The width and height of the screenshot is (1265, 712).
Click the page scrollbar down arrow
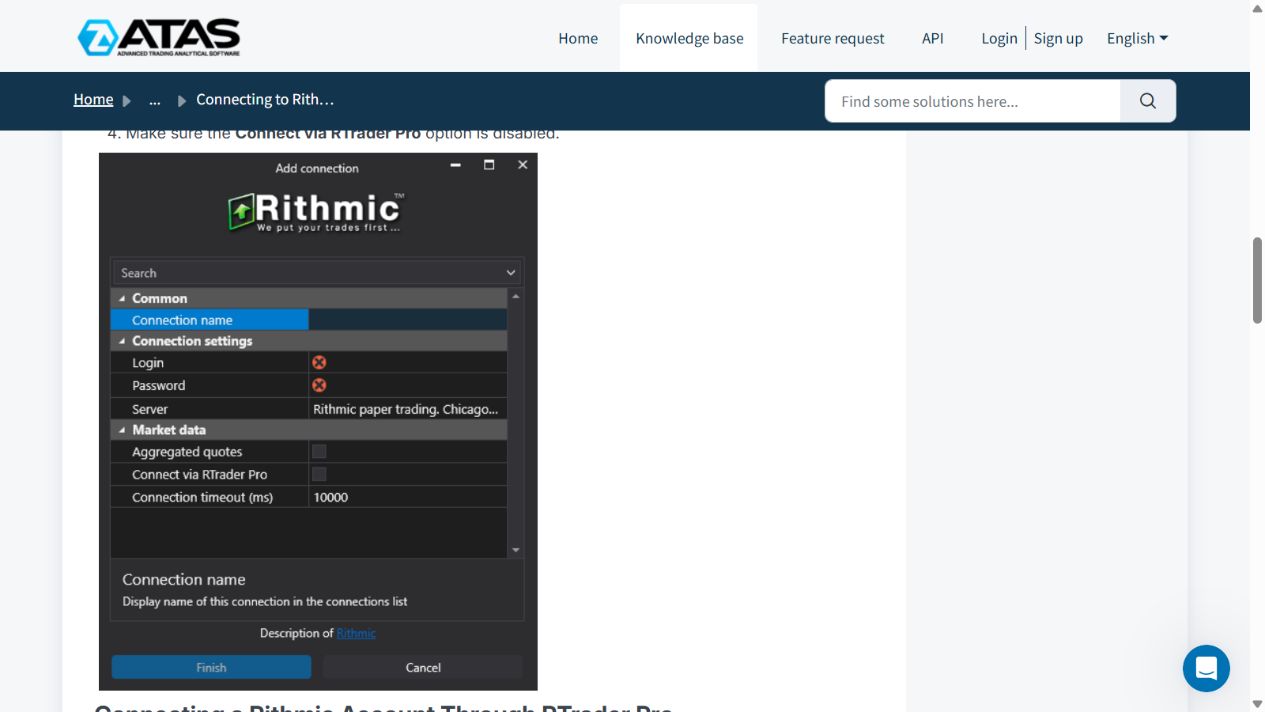(x=1257, y=703)
